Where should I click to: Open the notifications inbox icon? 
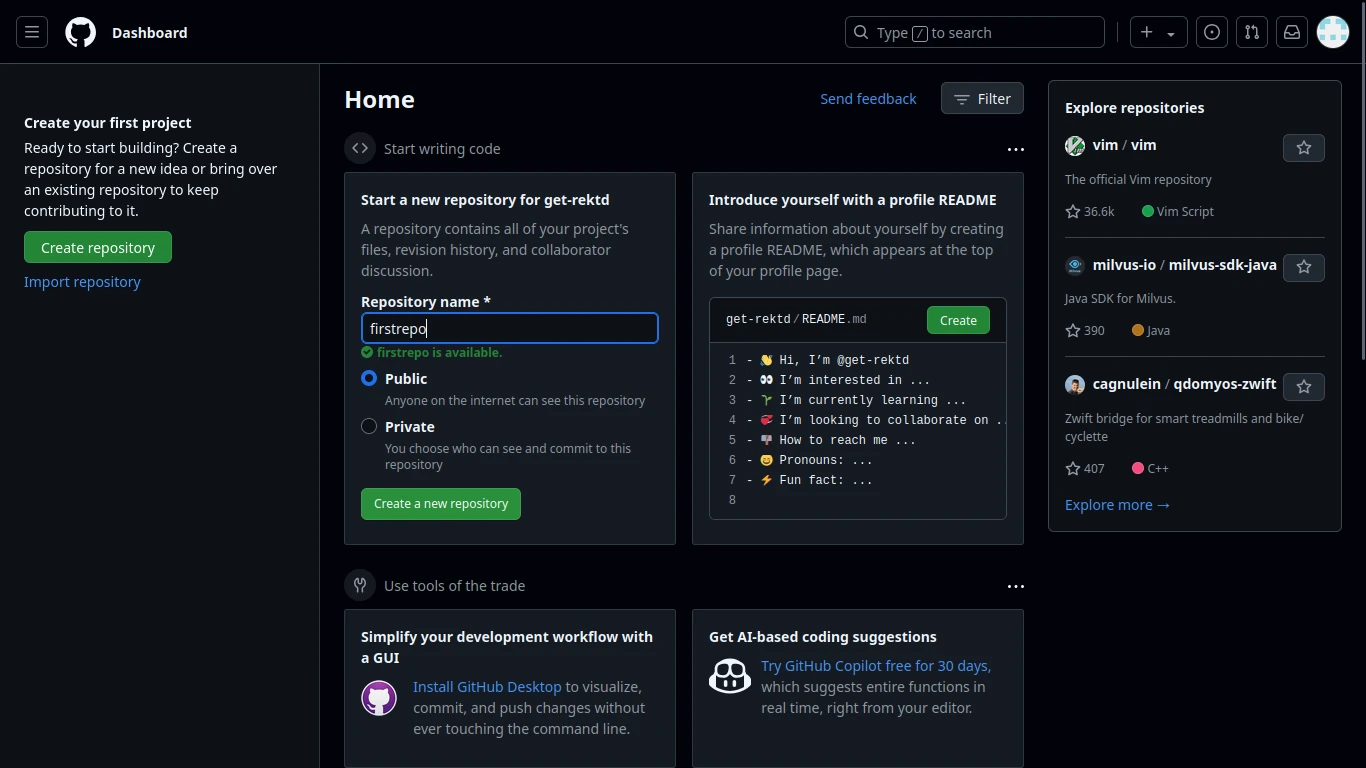(x=1292, y=32)
